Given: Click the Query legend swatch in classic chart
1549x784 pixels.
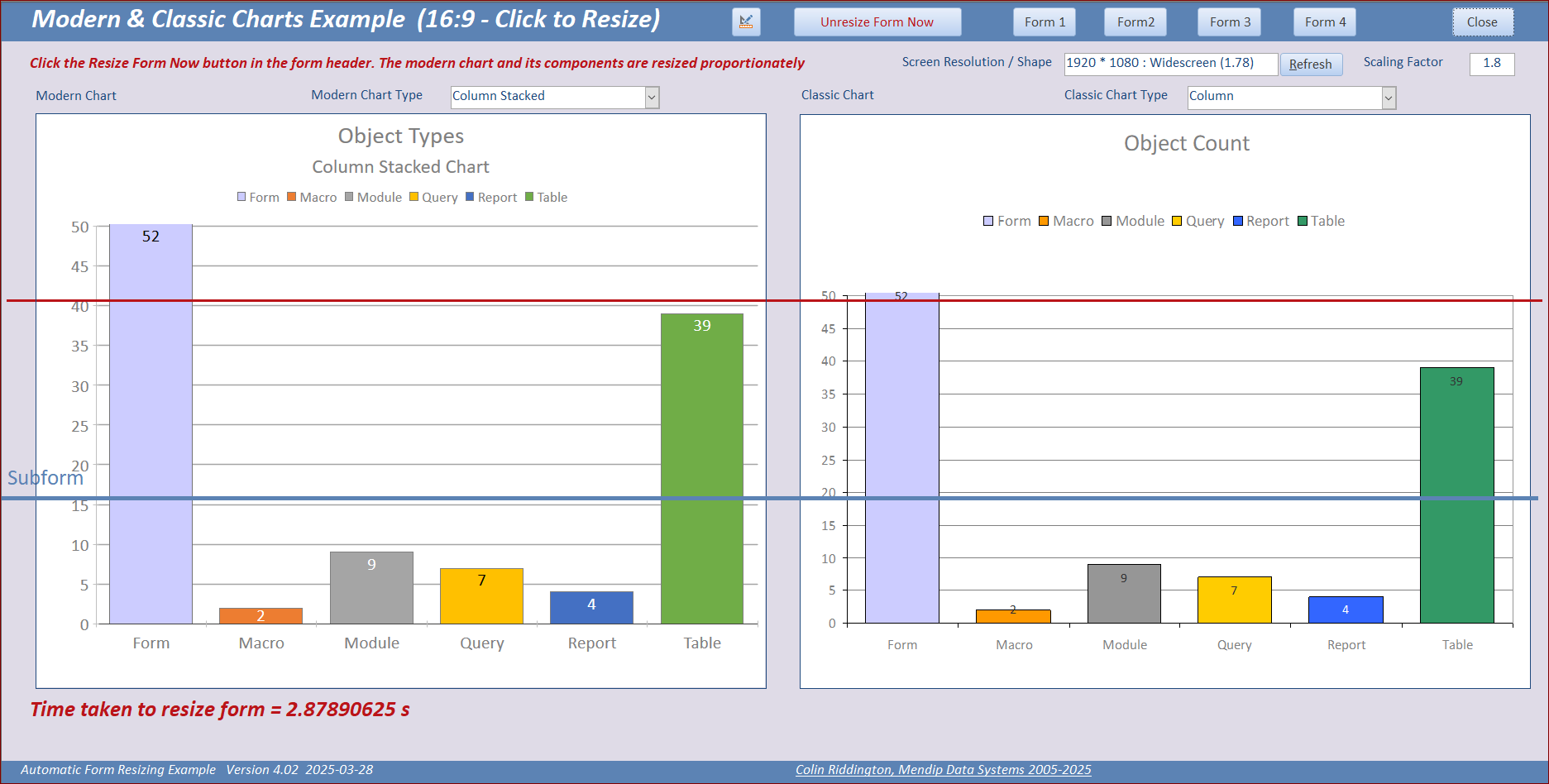Looking at the screenshot, I should tap(1177, 221).
